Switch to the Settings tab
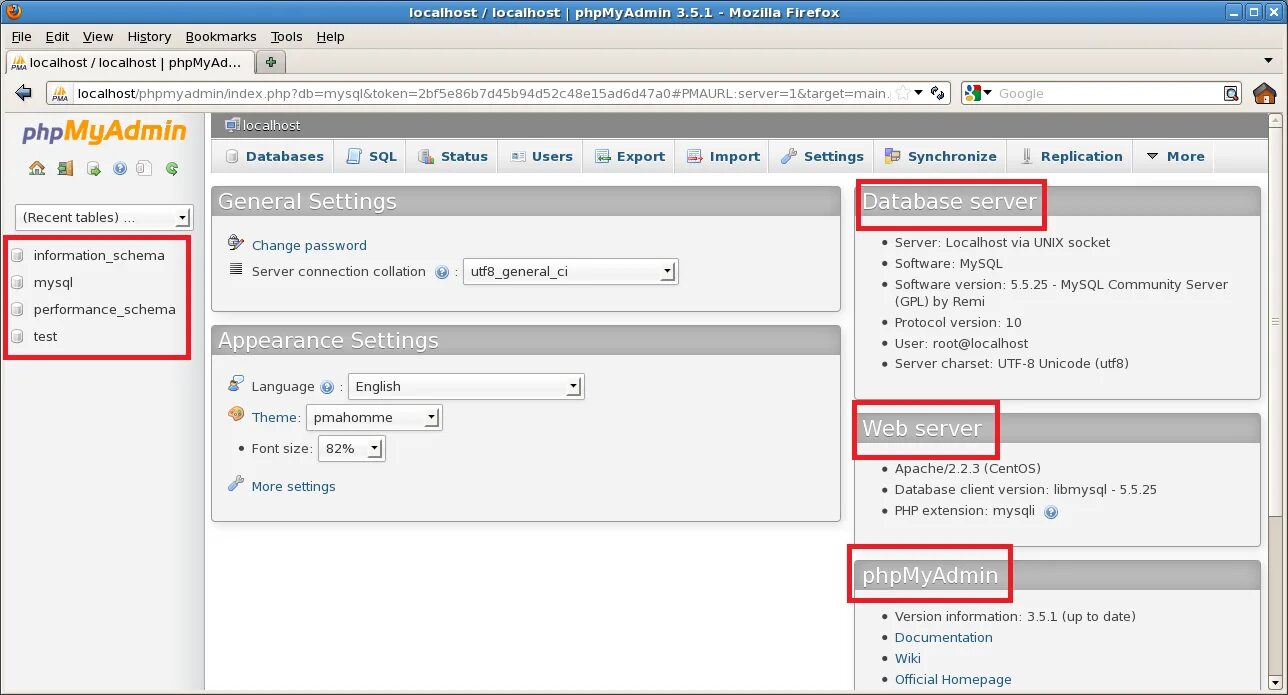 [x=822, y=156]
